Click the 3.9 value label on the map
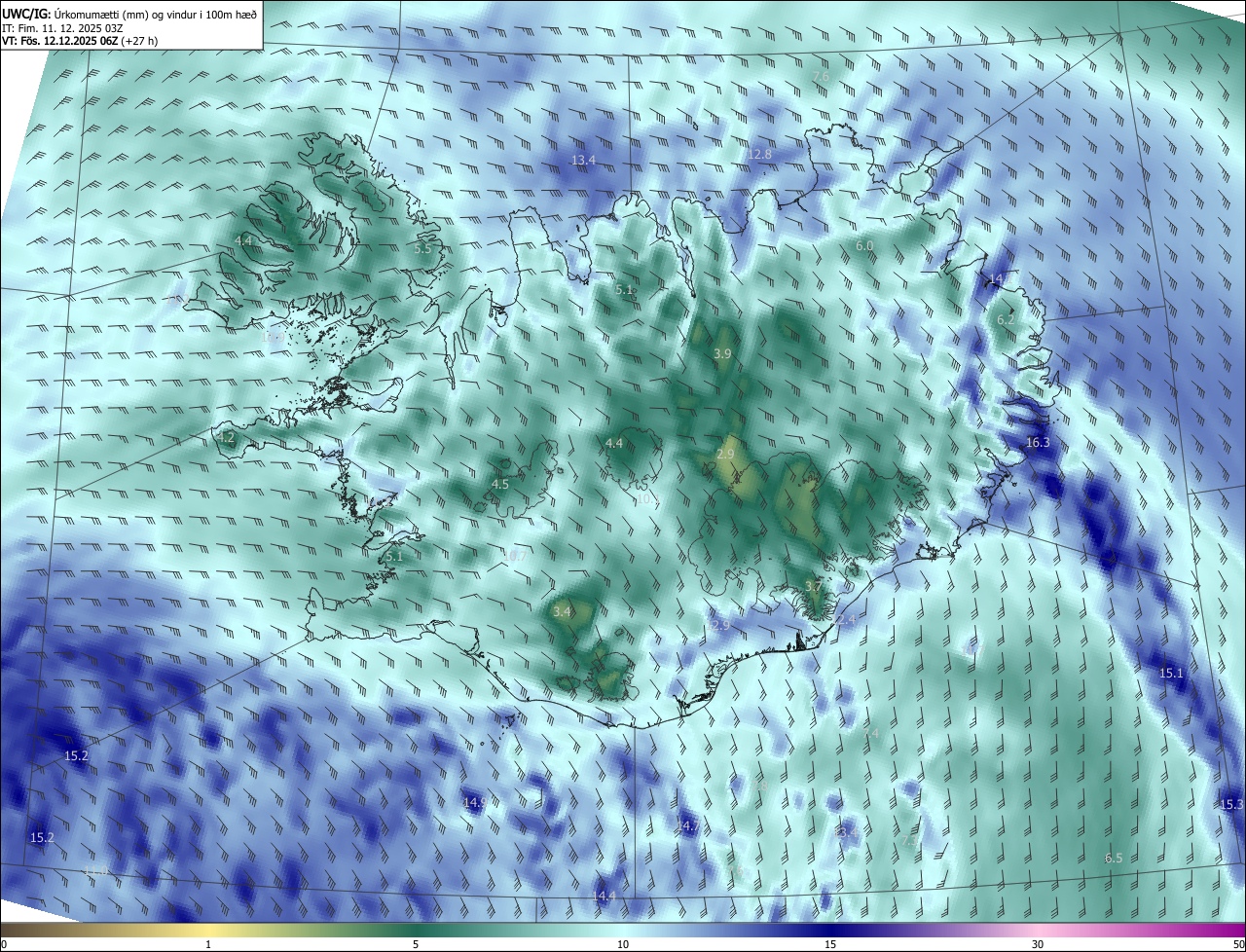Viewport: 1246px width, 952px height. tap(722, 354)
